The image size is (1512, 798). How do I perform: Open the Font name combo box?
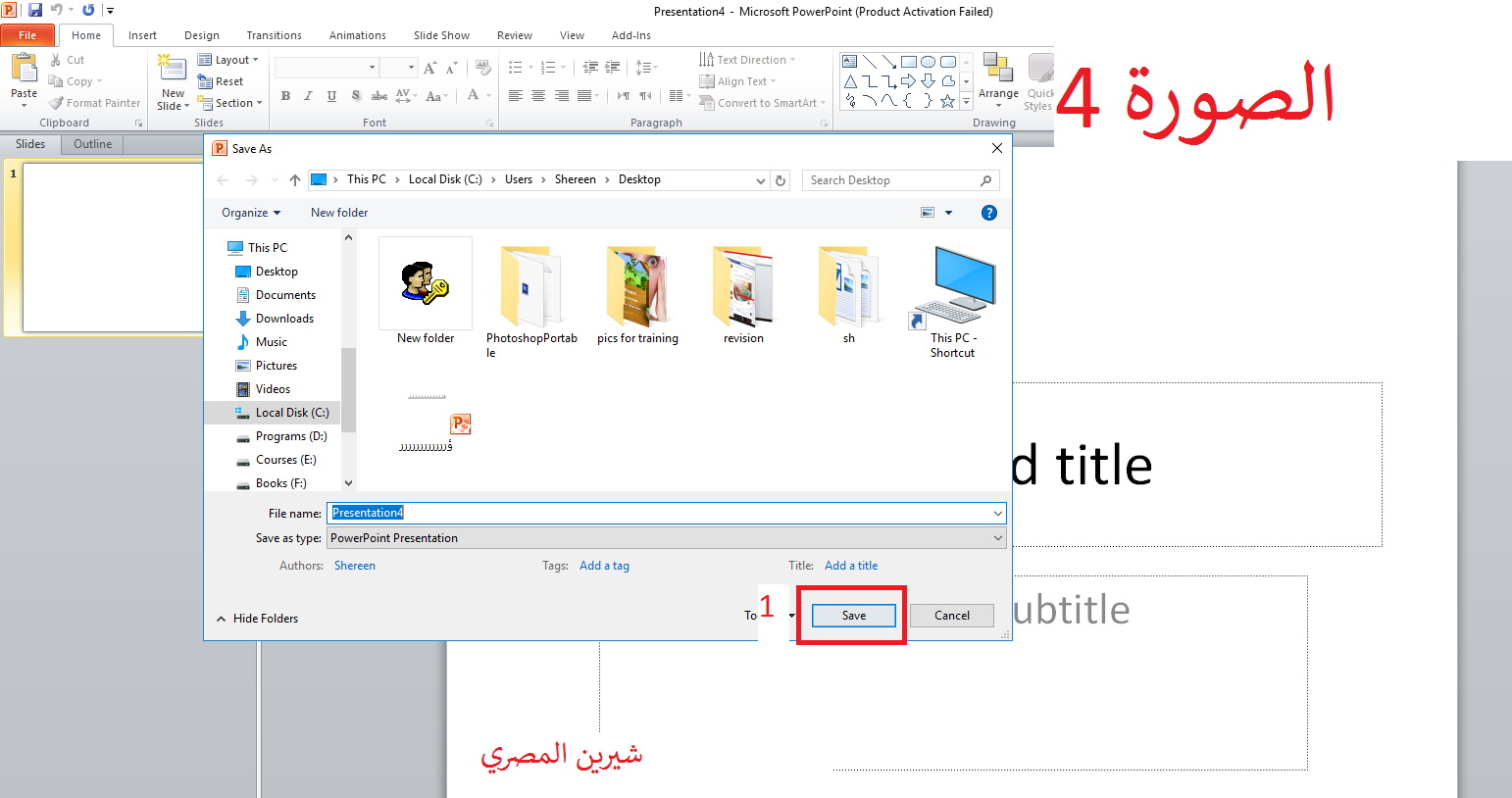(327, 68)
